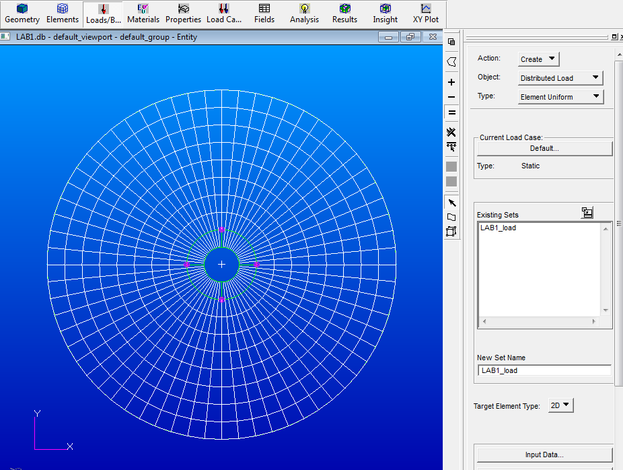623x470 pixels.
Task: Click the polygon pick icon in vertical toolbar
Action: pos(452,62)
